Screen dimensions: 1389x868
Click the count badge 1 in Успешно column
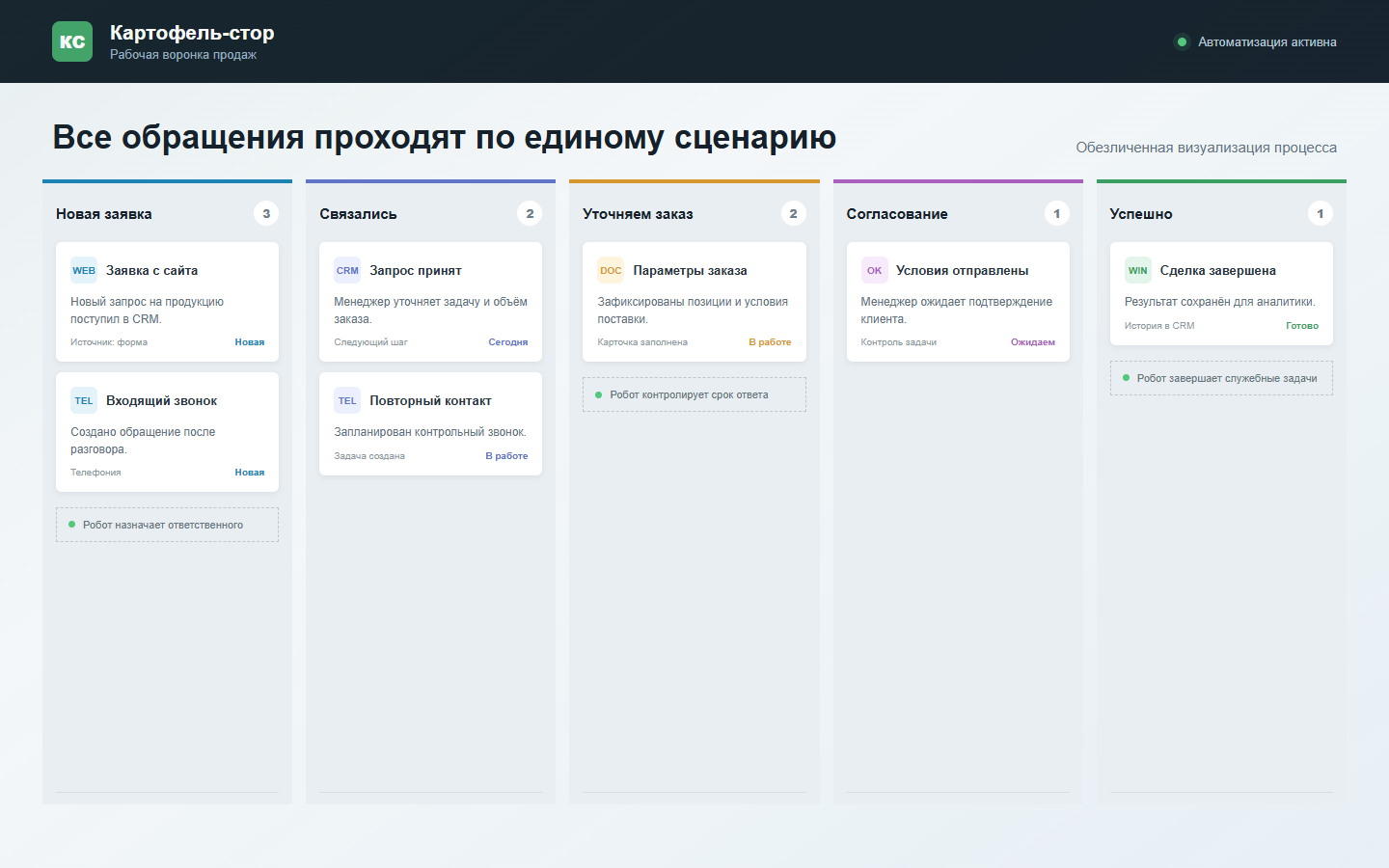pyautogui.click(x=1321, y=213)
